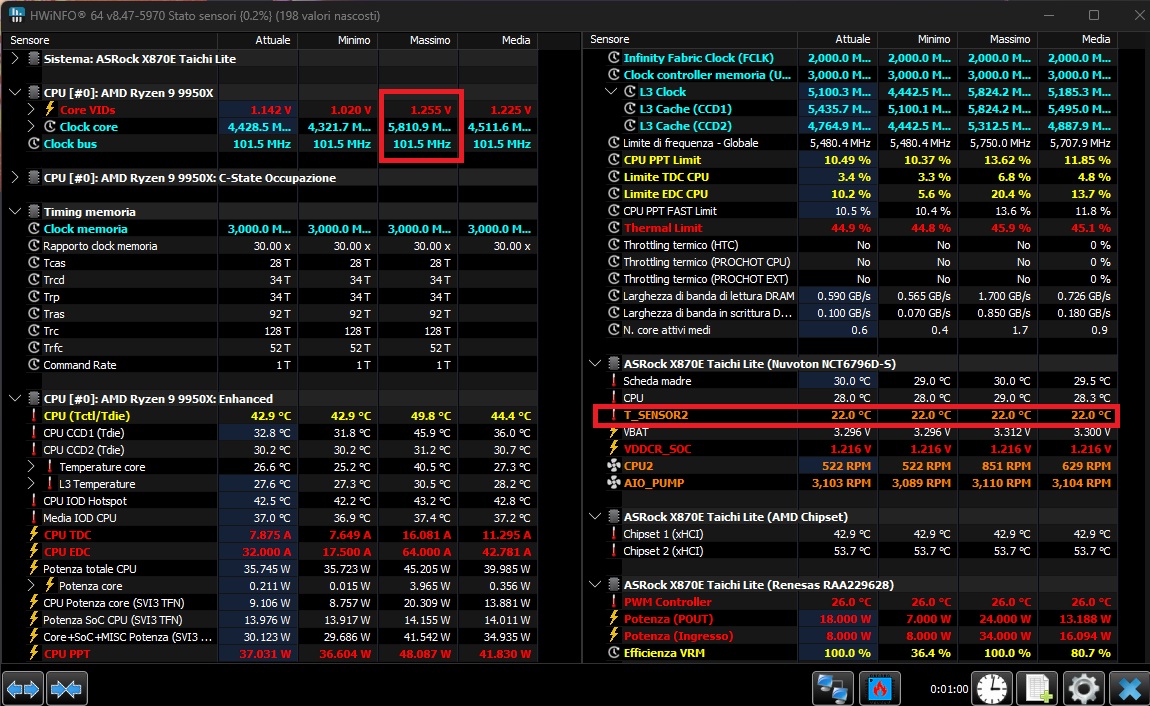The width and height of the screenshot is (1150, 706).
Task: Expand the Clock core row
Action: coord(31,126)
